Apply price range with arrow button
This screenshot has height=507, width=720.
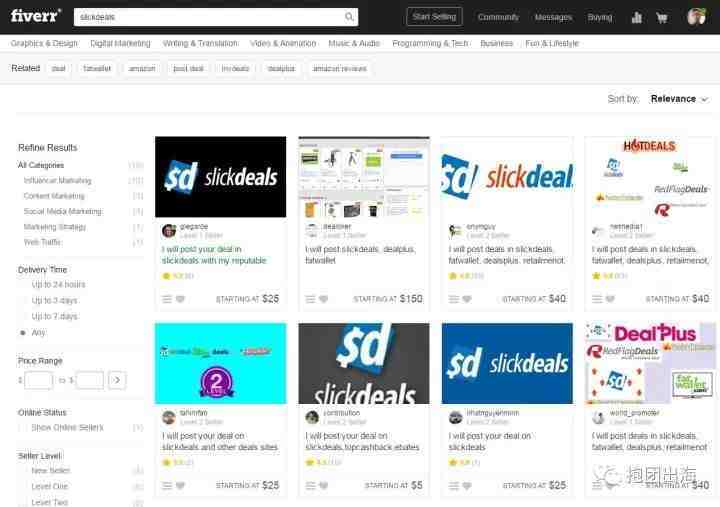(117, 380)
